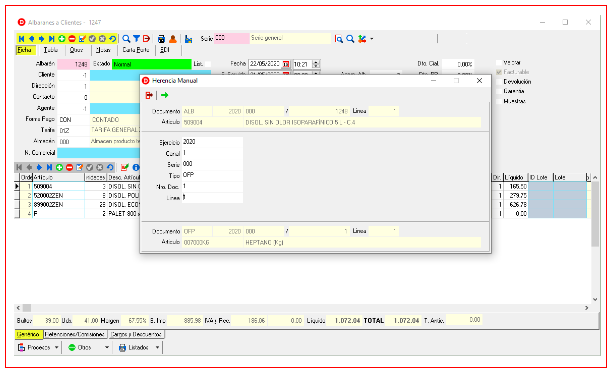Toggle the Muestras checkbox
The height and width of the screenshot is (378, 611).
click(499, 101)
